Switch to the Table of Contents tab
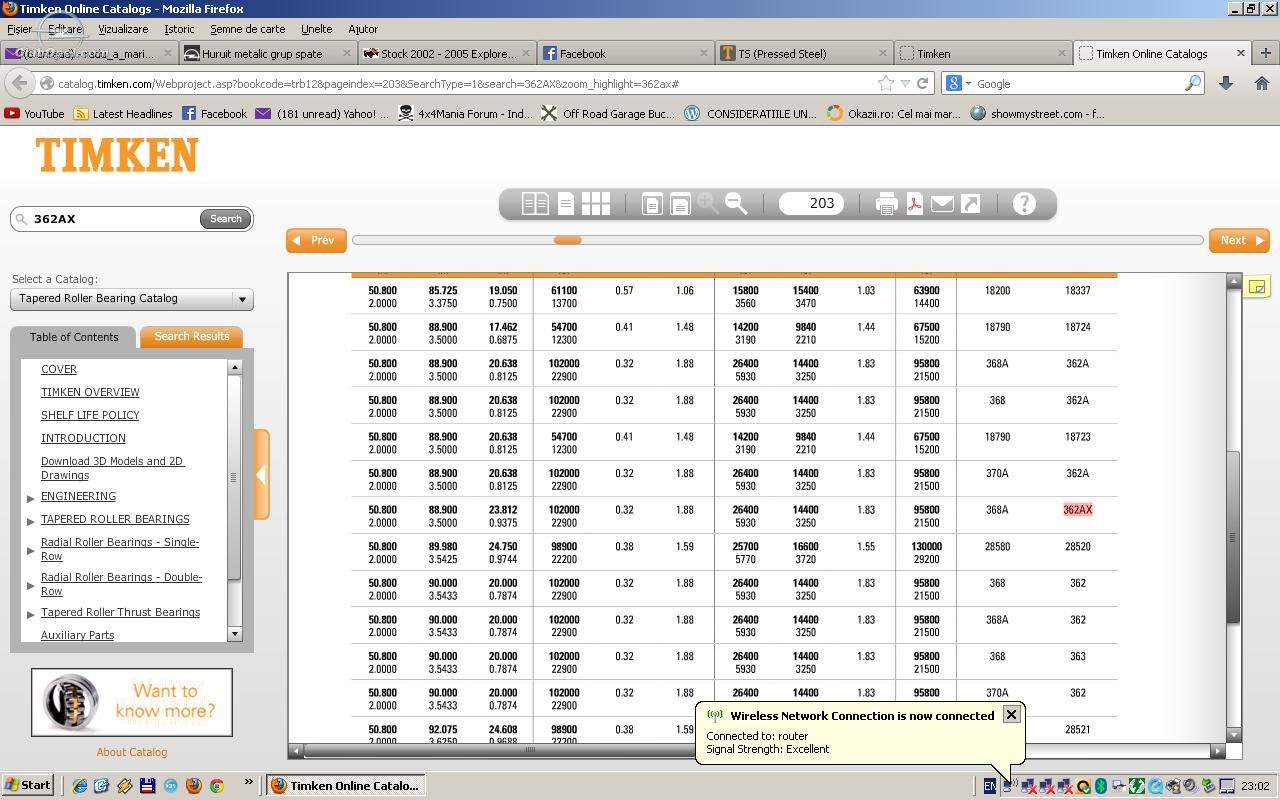This screenshot has height=800, width=1280. pyautogui.click(x=74, y=337)
